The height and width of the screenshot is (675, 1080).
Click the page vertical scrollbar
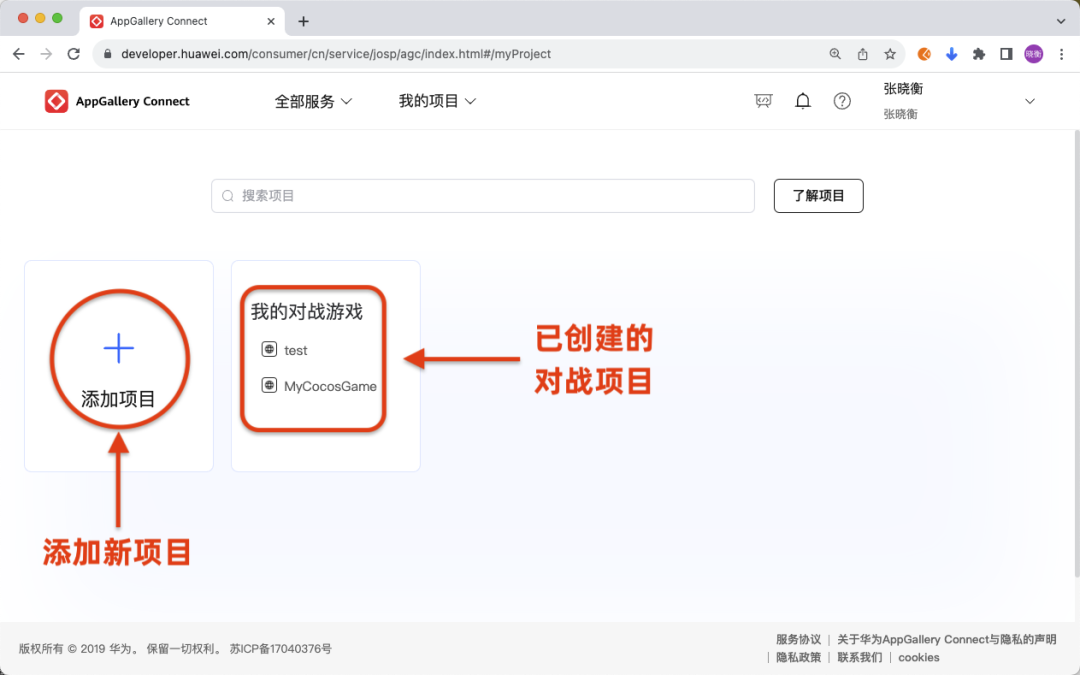point(1077,353)
